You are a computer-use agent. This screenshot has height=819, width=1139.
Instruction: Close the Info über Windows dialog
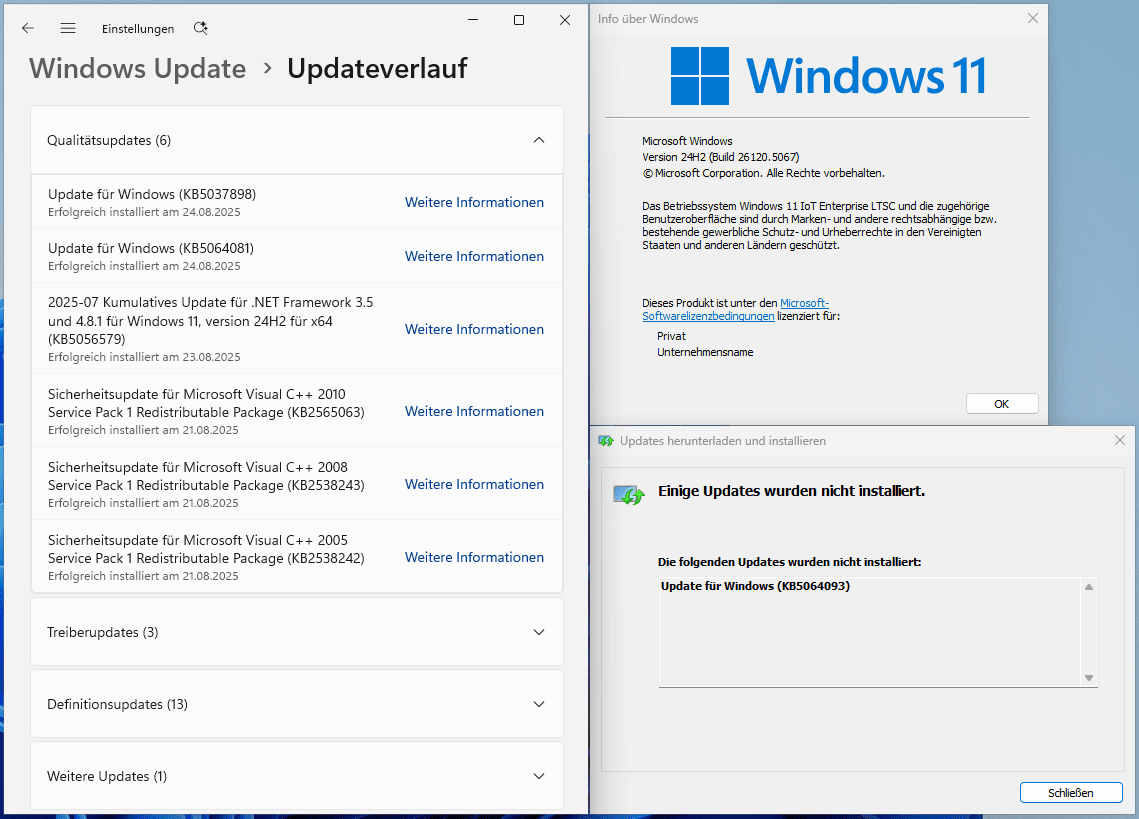1033,18
